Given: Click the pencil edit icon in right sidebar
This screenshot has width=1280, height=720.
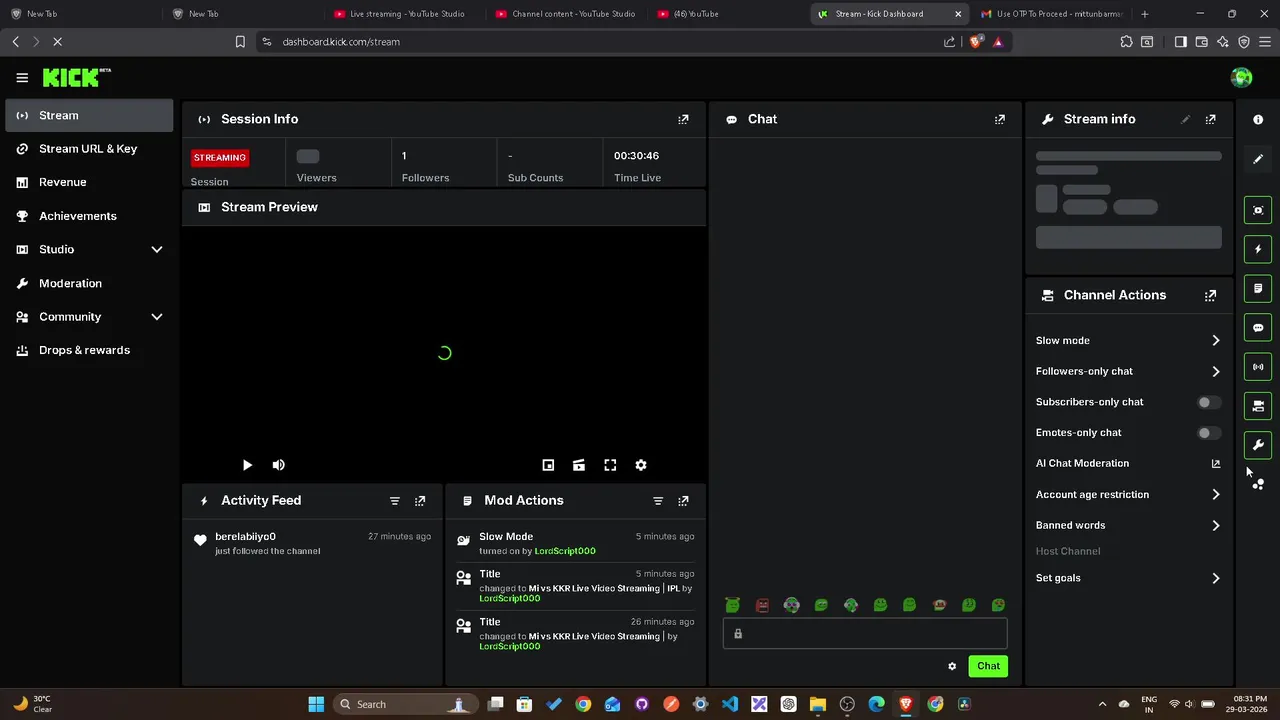Looking at the screenshot, I should 1258,159.
